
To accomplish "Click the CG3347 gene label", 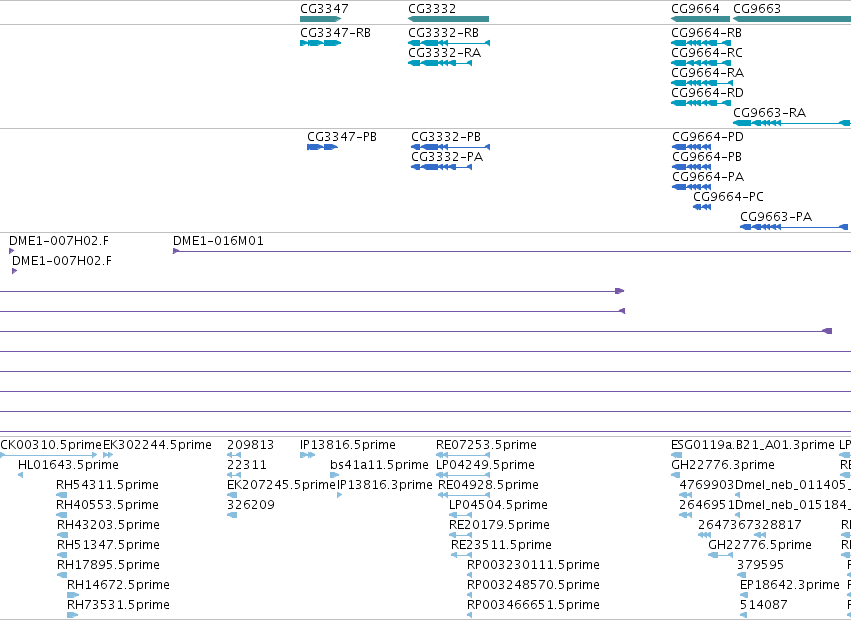I will click(x=324, y=9).
